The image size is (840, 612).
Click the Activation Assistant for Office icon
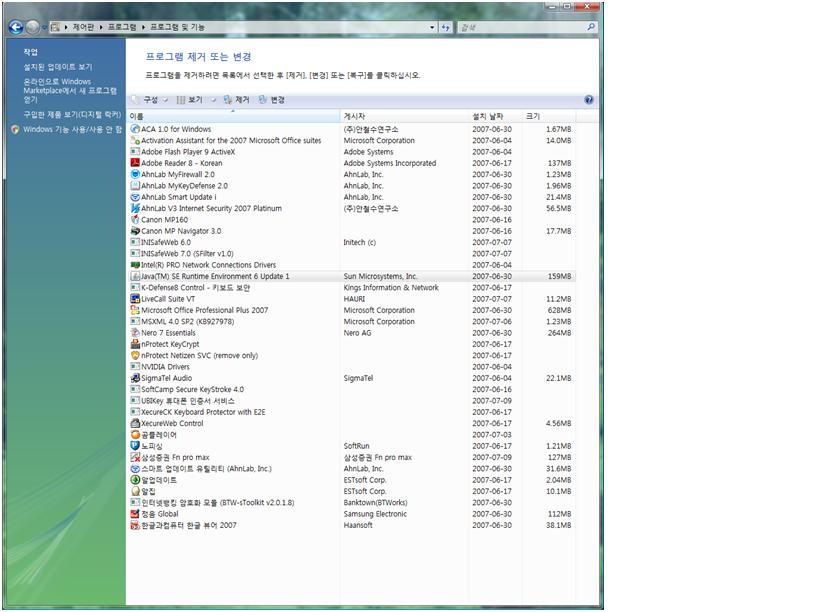pos(135,140)
